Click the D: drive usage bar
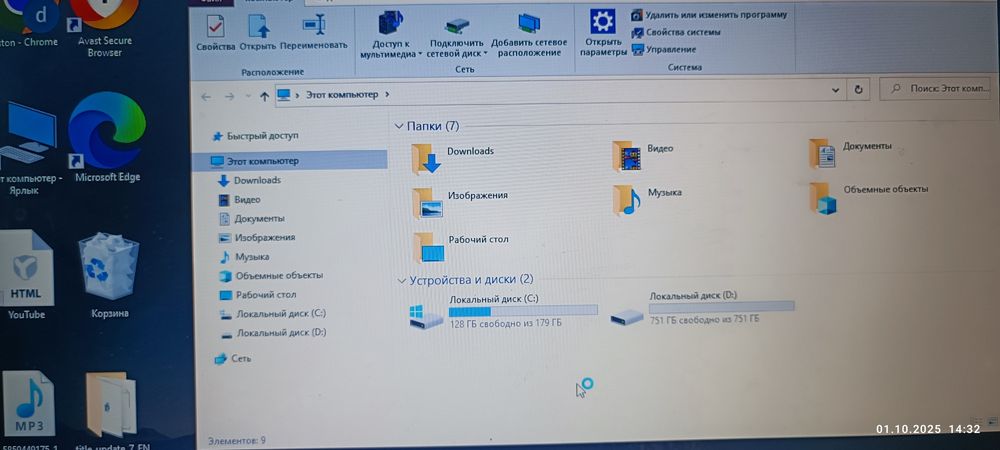This screenshot has width=1000, height=450. click(x=721, y=307)
